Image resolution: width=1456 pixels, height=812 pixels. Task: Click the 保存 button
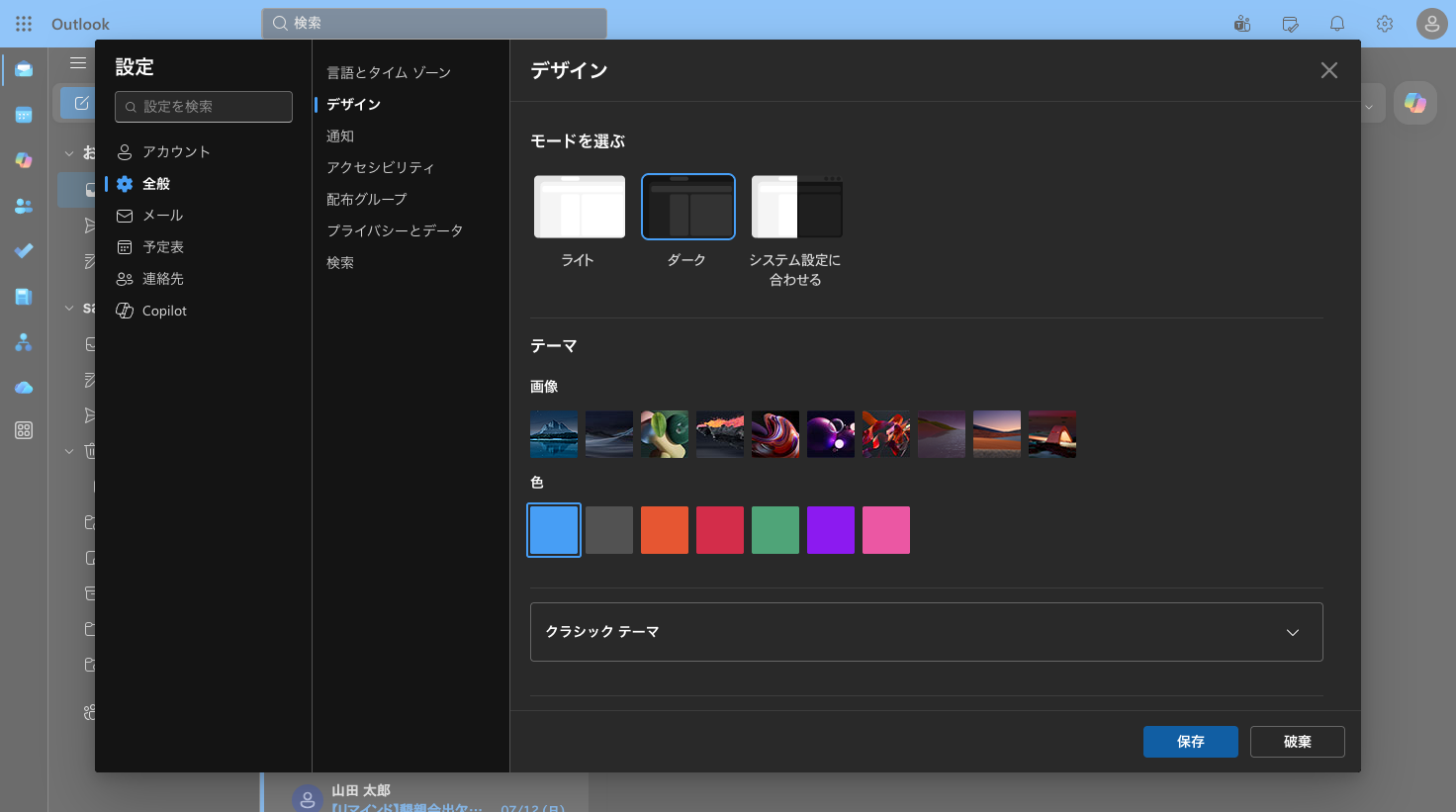[1191, 742]
